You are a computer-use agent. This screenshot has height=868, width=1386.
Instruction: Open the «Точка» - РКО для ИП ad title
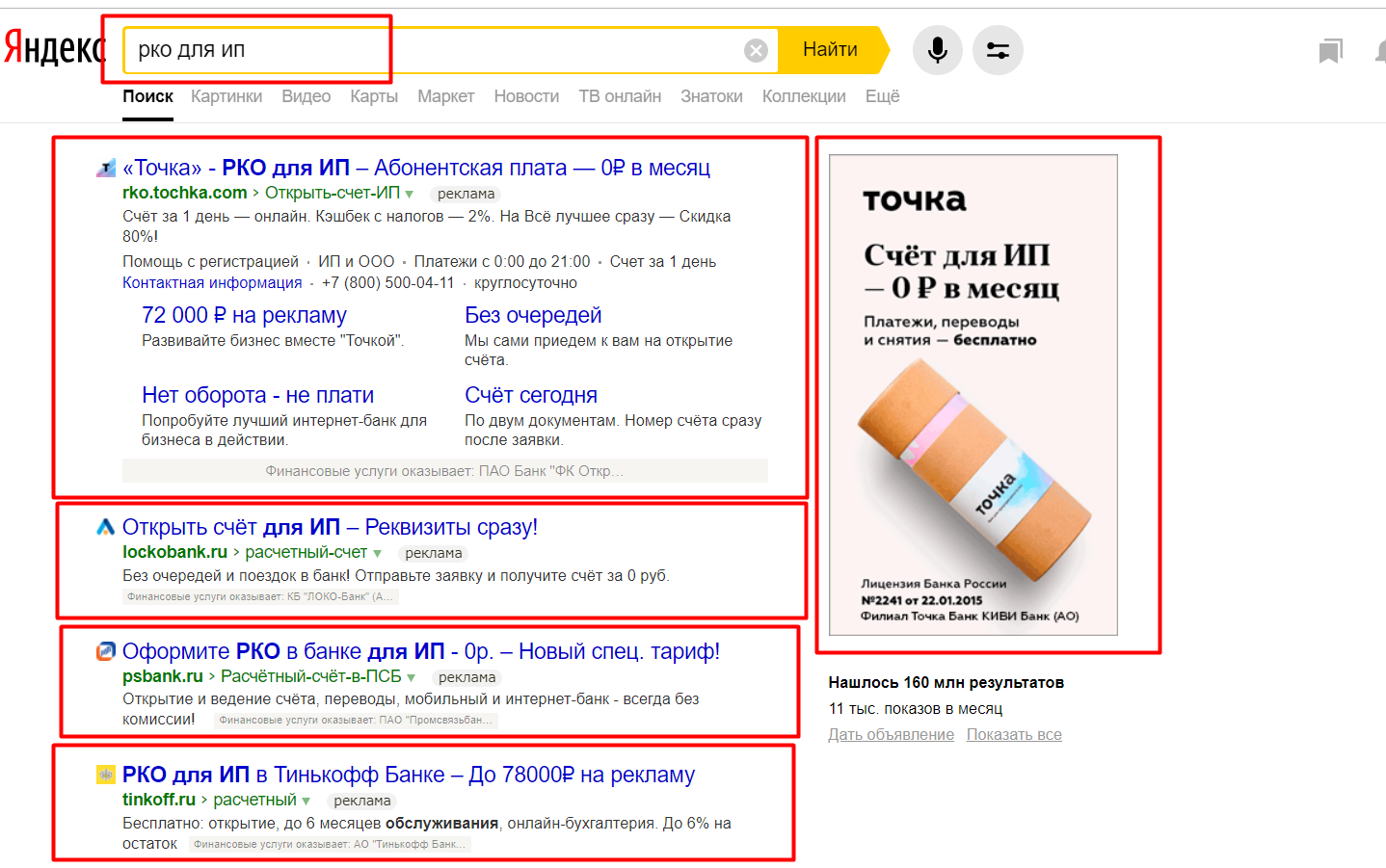416,169
